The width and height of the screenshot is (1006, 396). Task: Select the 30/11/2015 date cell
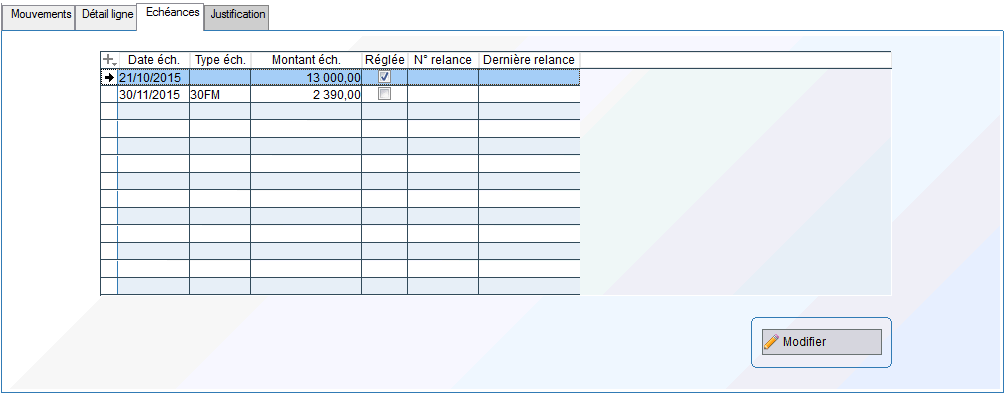154,94
